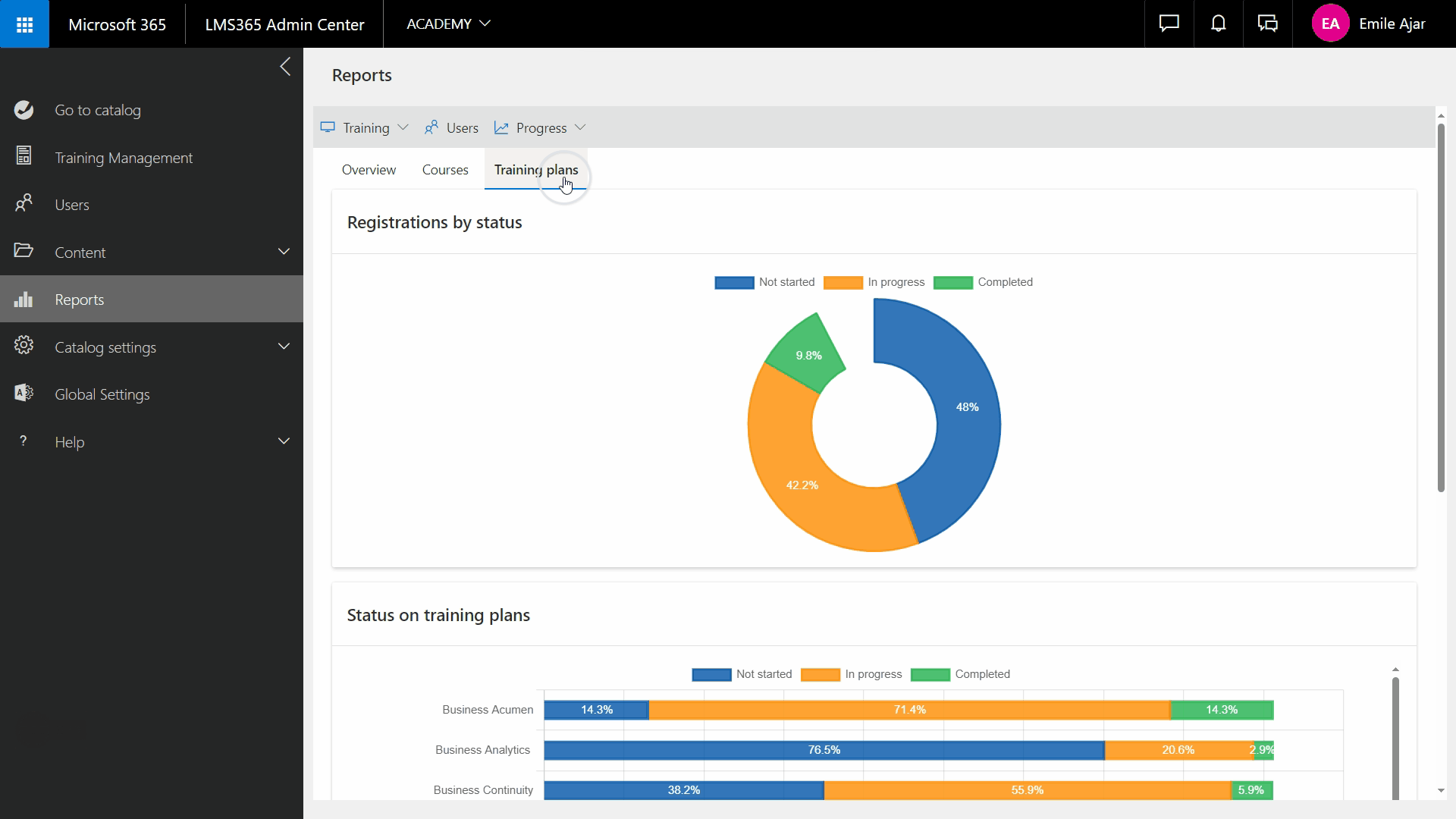Toggle In progress legend in donut chart
1456x819 pixels.
pos(874,282)
